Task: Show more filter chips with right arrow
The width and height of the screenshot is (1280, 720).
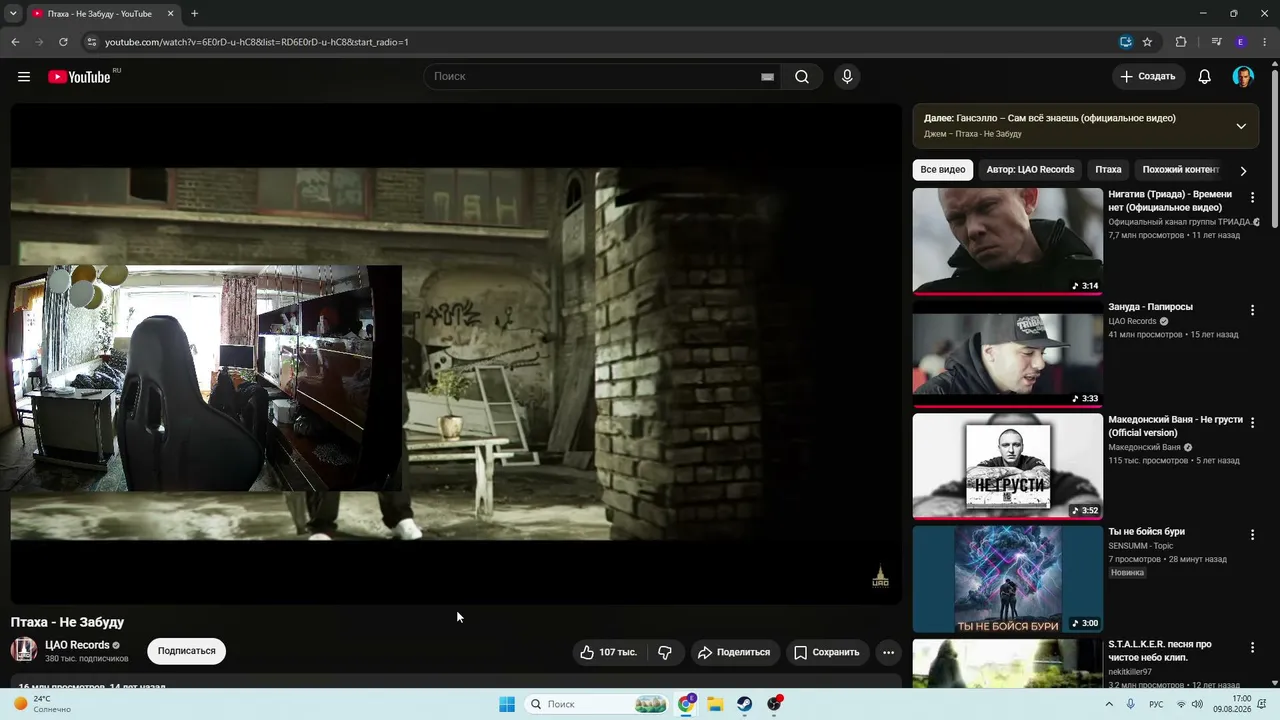Action: [1243, 171]
